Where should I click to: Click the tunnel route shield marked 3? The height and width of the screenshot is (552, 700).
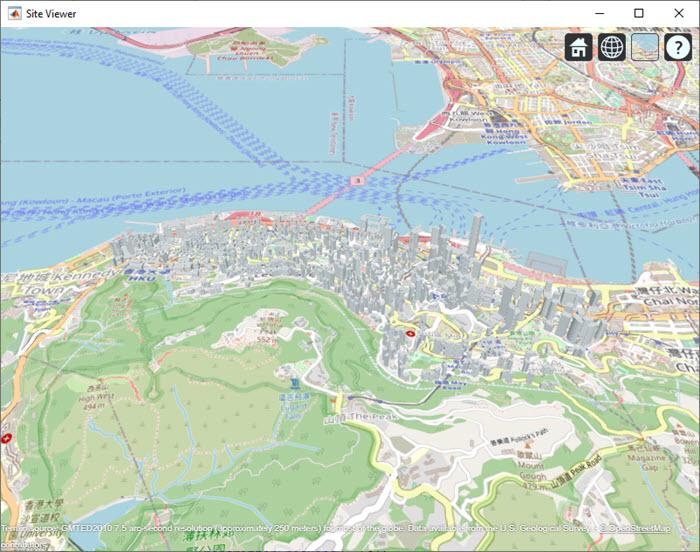[357, 180]
